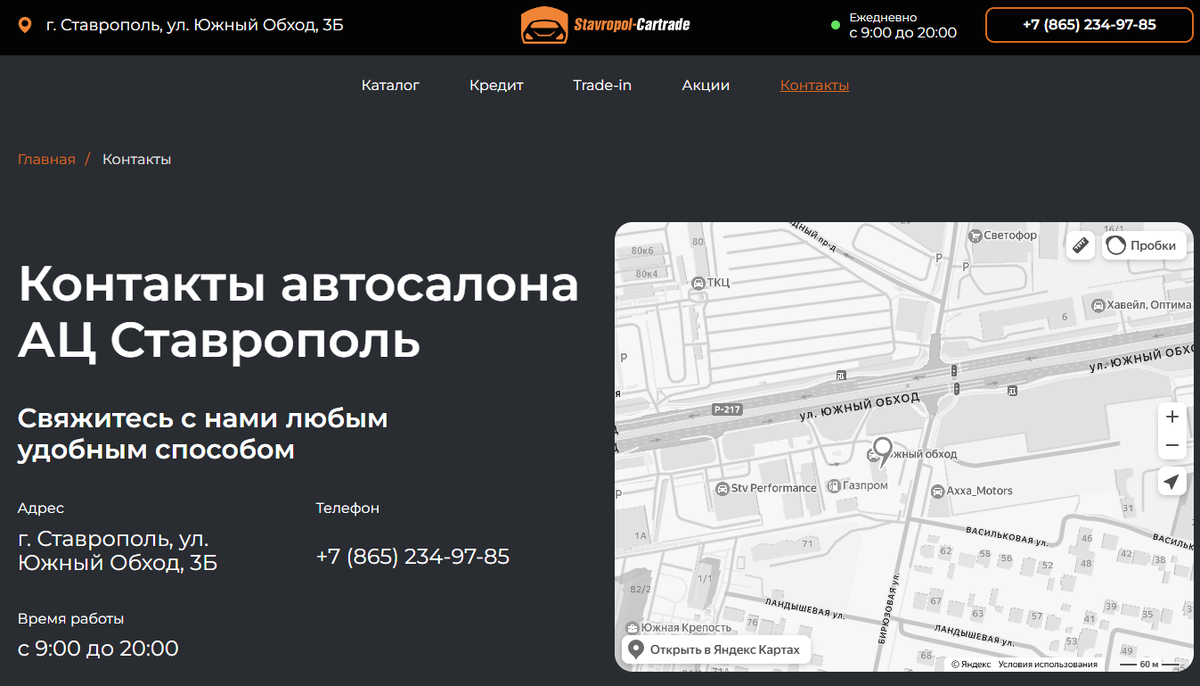This screenshot has width=1200, height=686.
Task: Open the Кредит menu item
Action: (x=496, y=85)
